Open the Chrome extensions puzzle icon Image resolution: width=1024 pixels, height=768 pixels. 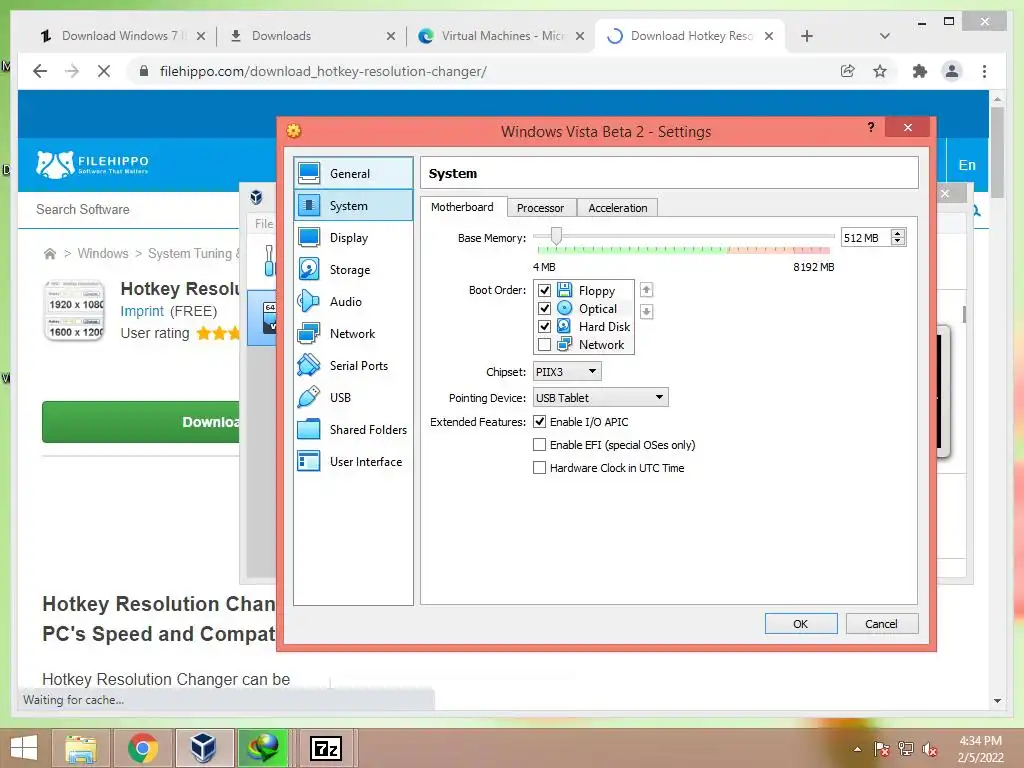[920, 71]
